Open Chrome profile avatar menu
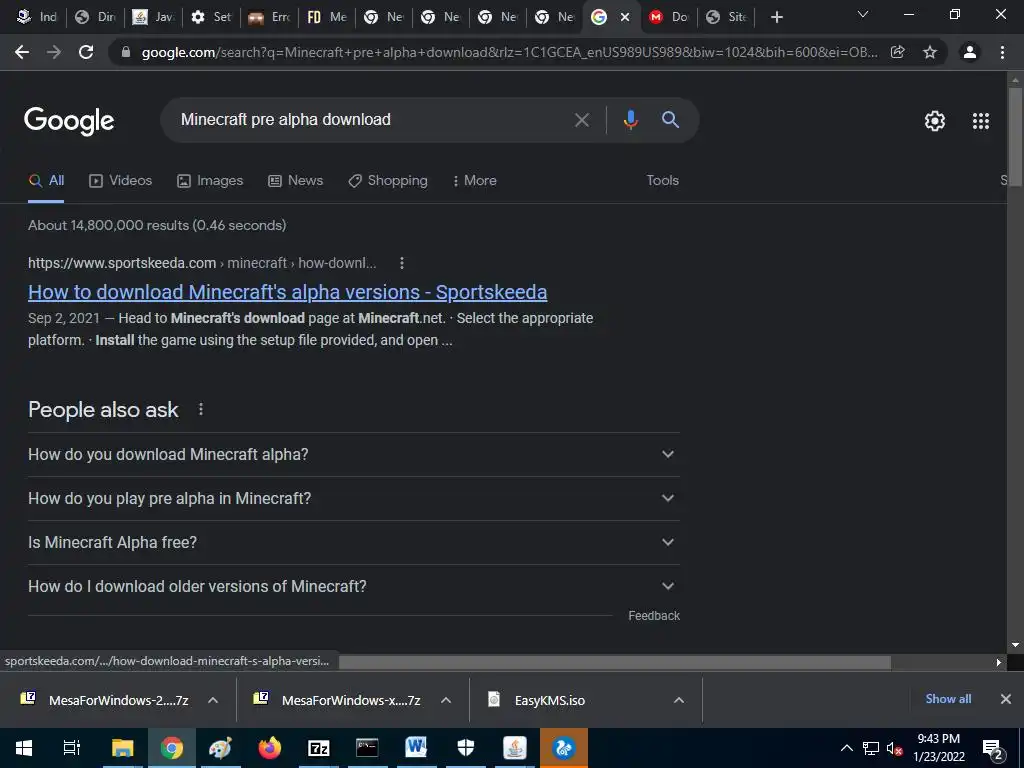1024x768 pixels. click(x=970, y=52)
